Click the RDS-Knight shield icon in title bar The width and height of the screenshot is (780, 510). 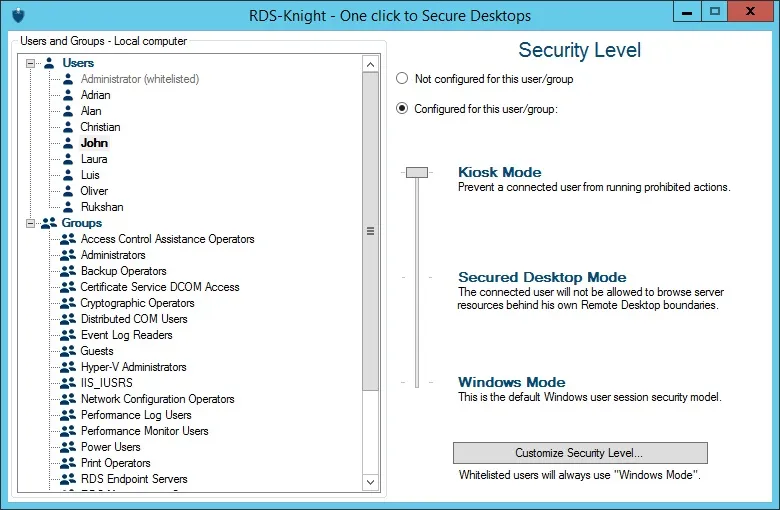[x=18, y=15]
